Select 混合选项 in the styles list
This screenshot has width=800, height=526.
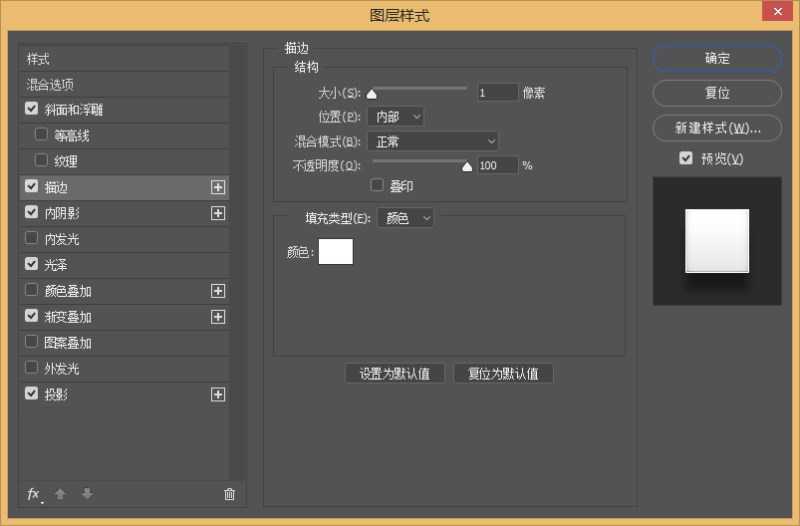click(x=50, y=85)
